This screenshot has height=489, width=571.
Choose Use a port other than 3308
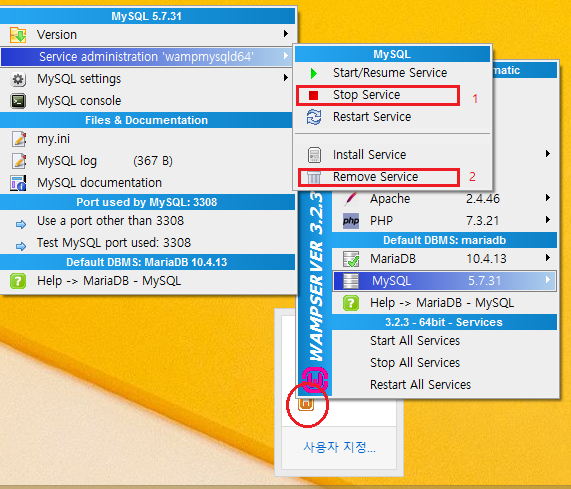(147, 221)
